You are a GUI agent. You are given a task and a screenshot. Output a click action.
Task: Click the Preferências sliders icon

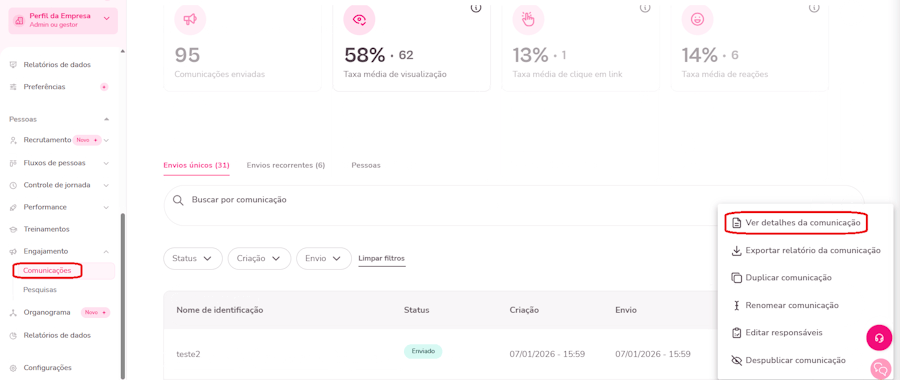13,87
